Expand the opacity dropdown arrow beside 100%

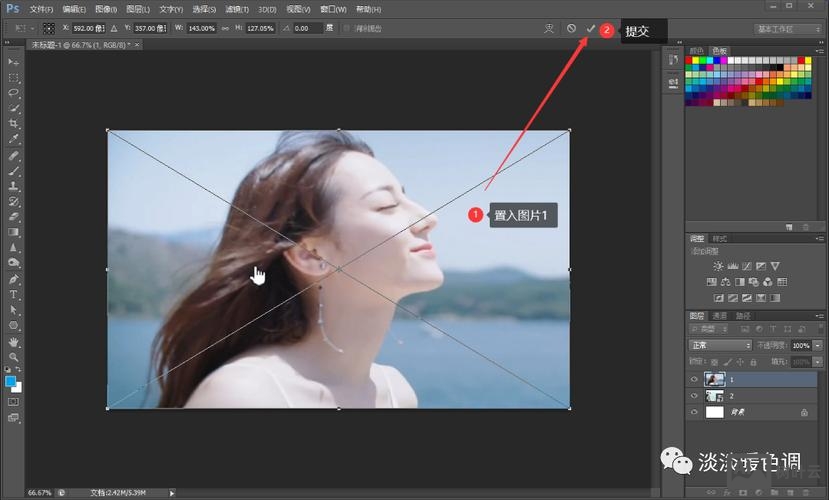[819, 345]
